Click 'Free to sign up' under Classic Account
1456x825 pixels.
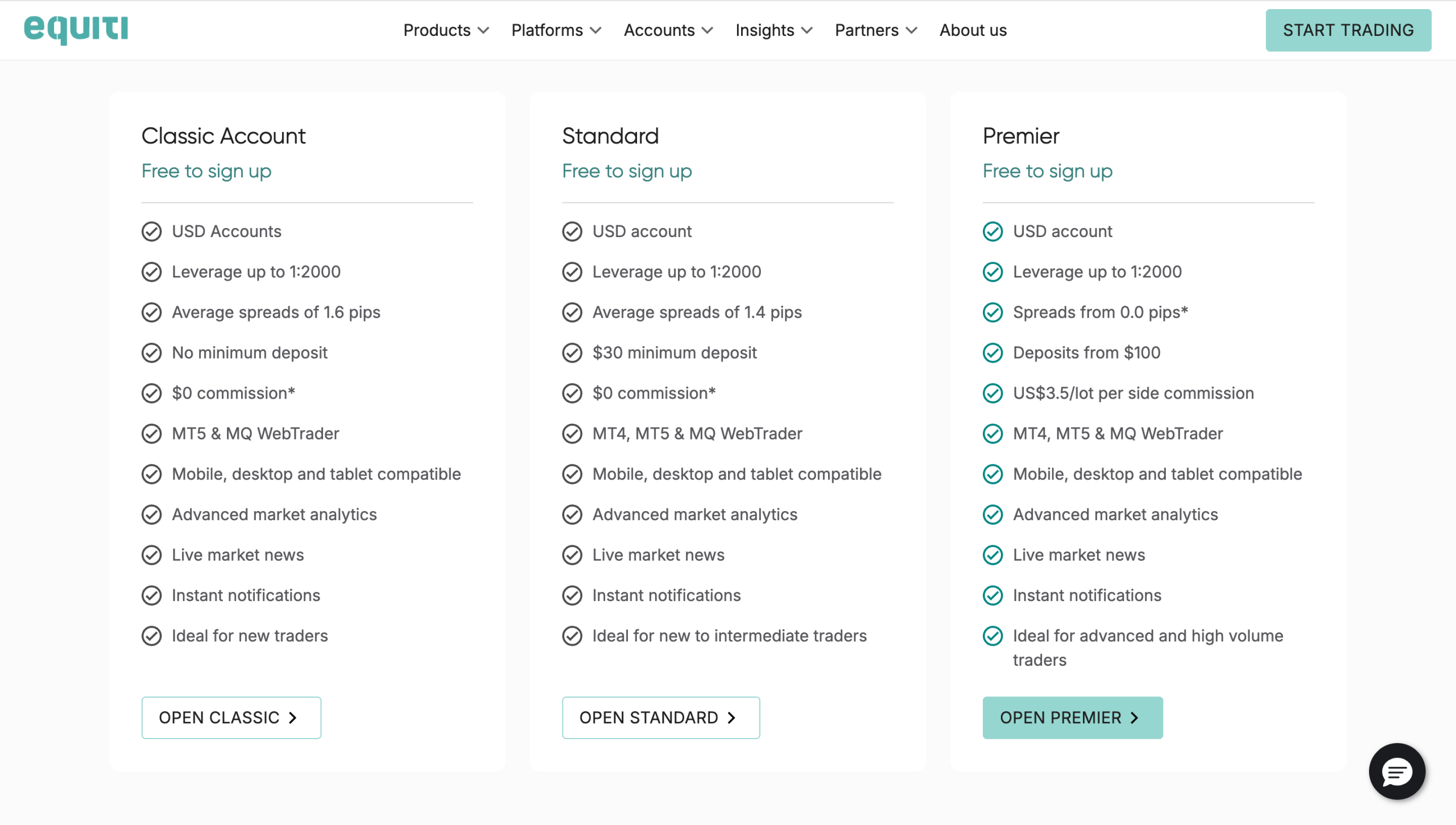pyautogui.click(x=206, y=171)
